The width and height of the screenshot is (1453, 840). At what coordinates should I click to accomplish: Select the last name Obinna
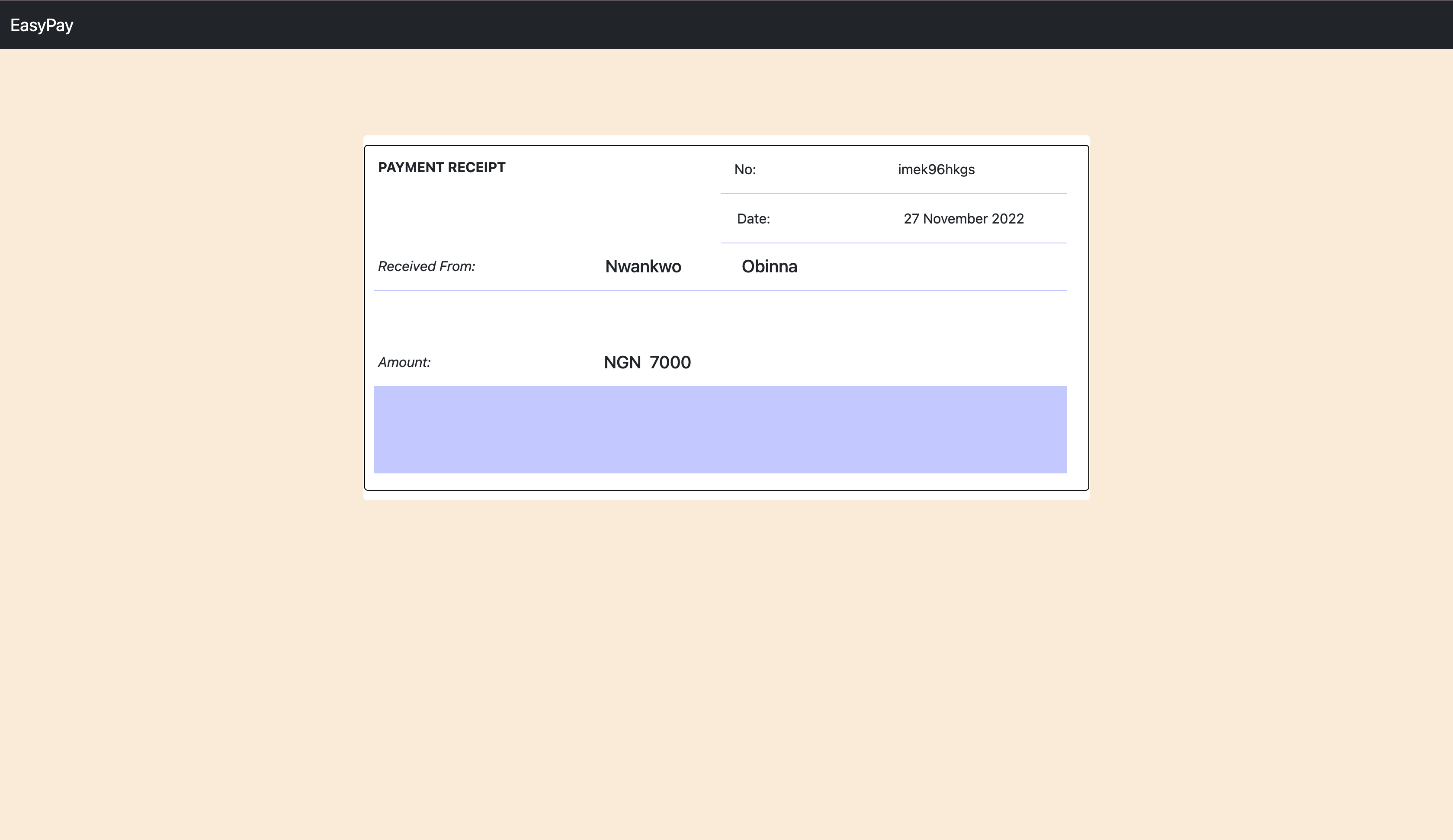pos(769,266)
